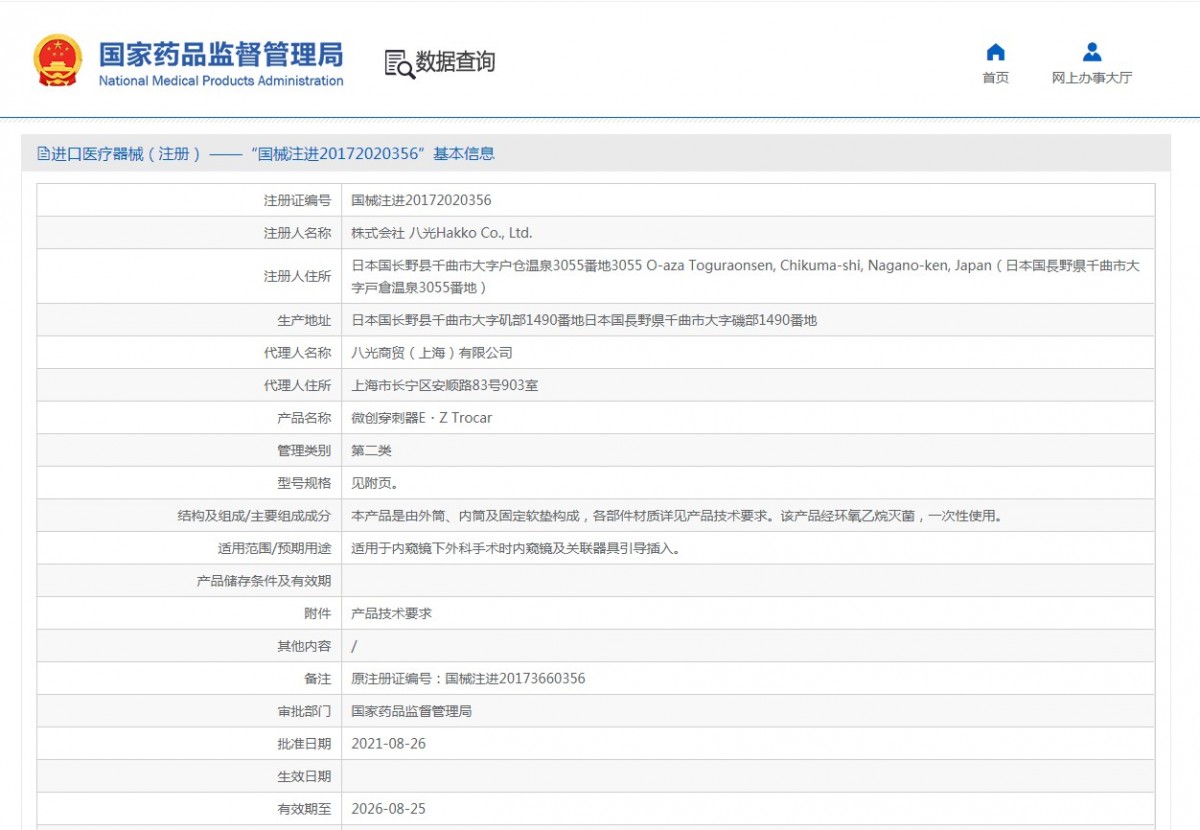The height and width of the screenshot is (830, 1200).
Task: Click 国家药品监督管理局 site title
Action: (220, 53)
